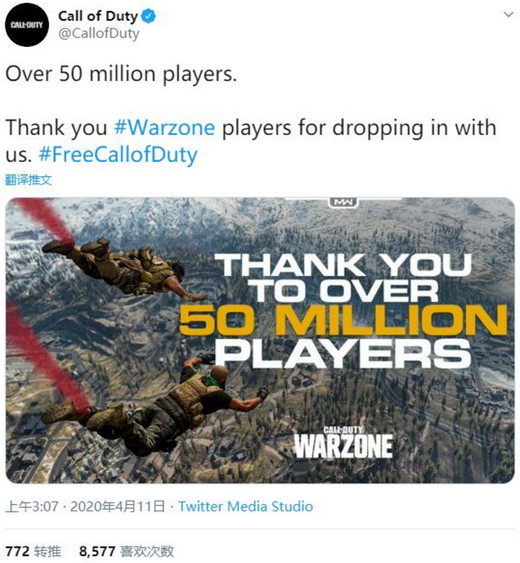Screen dimensions: 520x563
Task: Open the Twitter Media Studio source link
Action: pos(246,507)
